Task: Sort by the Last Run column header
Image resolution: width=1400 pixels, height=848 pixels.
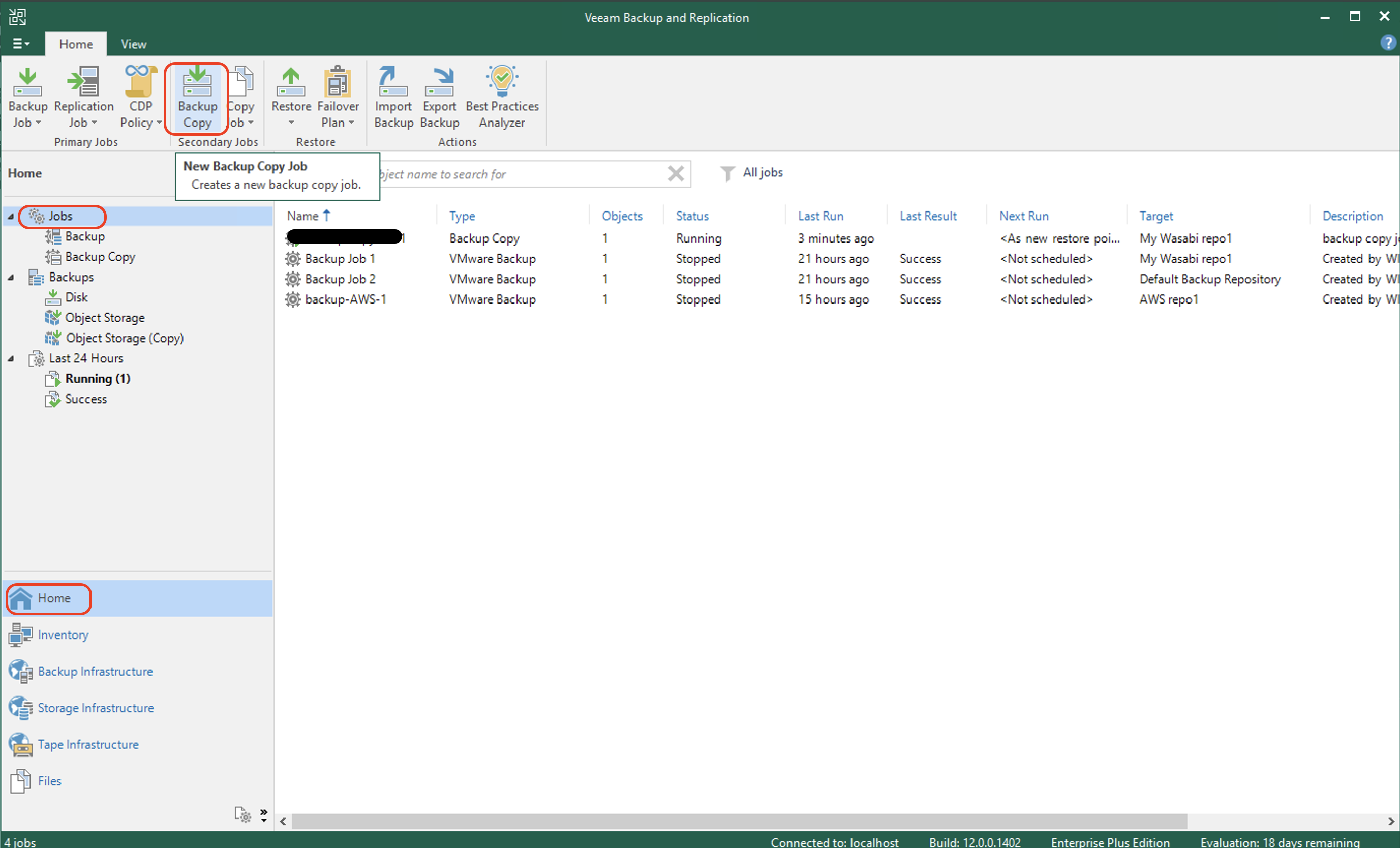Action: click(820, 216)
